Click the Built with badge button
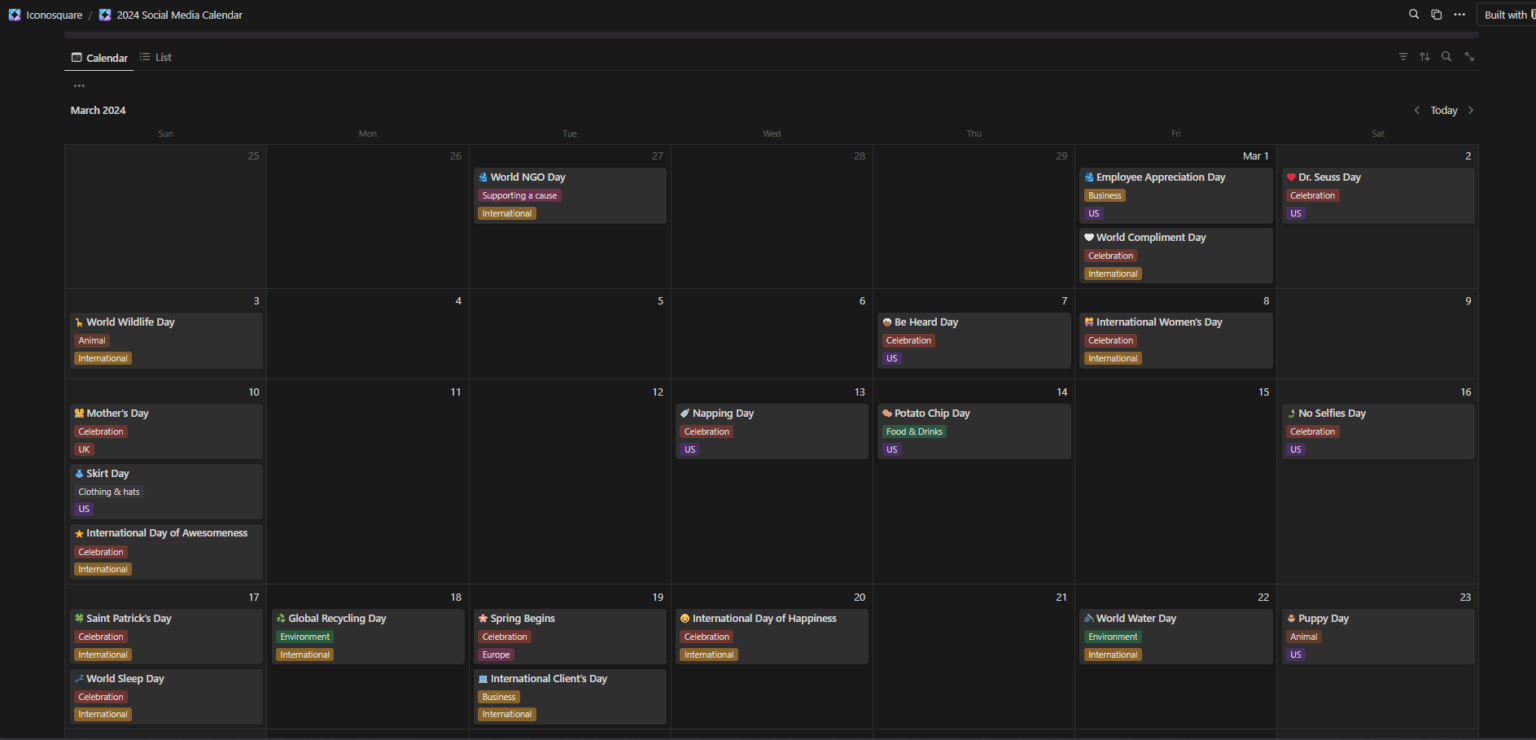 [x=1506, y=14]
